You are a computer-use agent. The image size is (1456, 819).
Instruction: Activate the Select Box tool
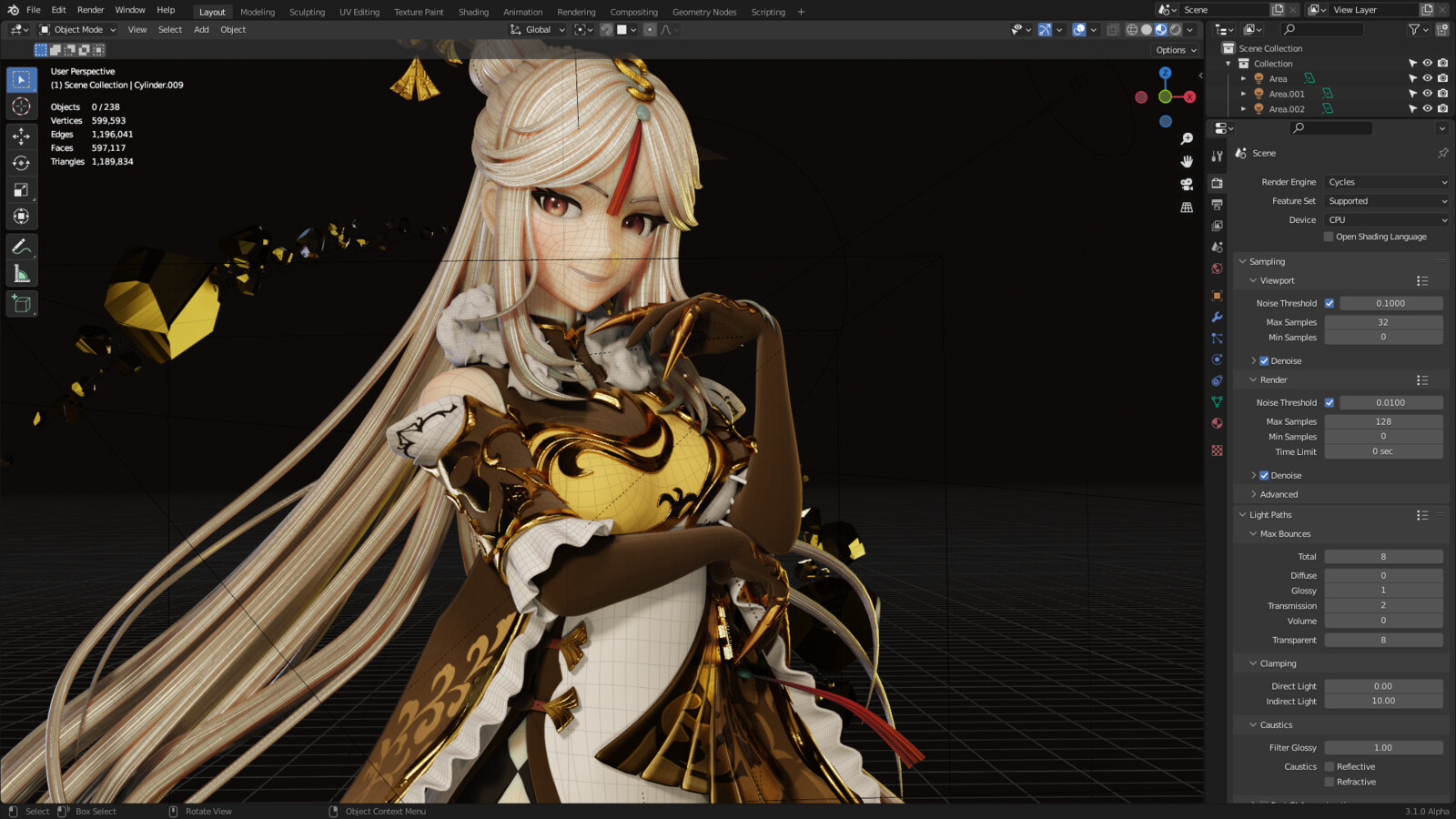coord(22,79)
